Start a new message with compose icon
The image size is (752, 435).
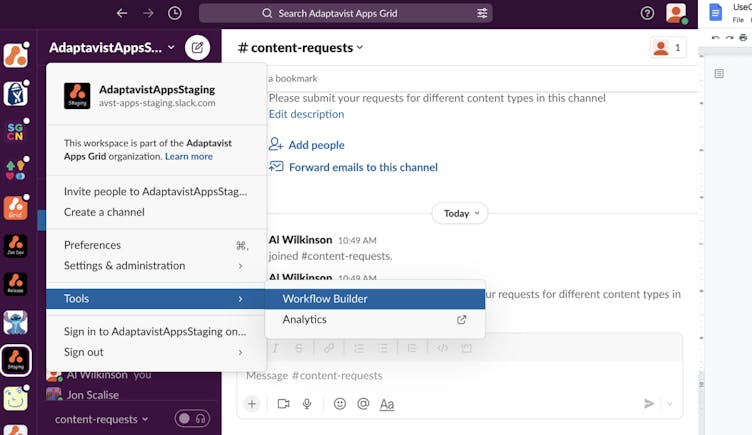pyautogui.click(x=197, y=47)
